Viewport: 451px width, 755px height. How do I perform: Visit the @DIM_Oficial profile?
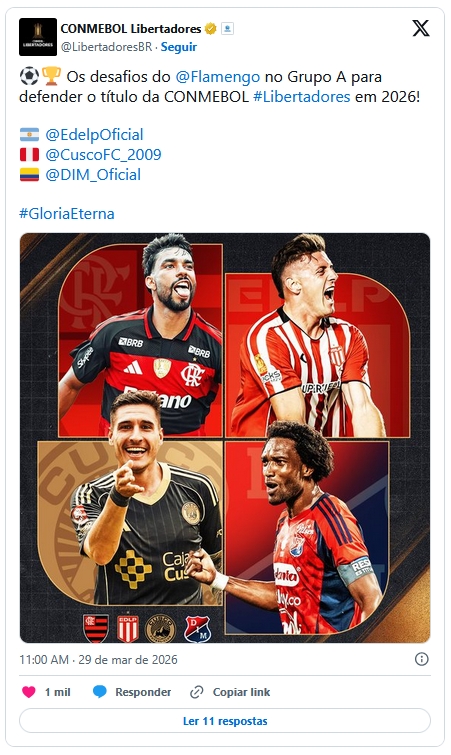[x=93, y=174]
